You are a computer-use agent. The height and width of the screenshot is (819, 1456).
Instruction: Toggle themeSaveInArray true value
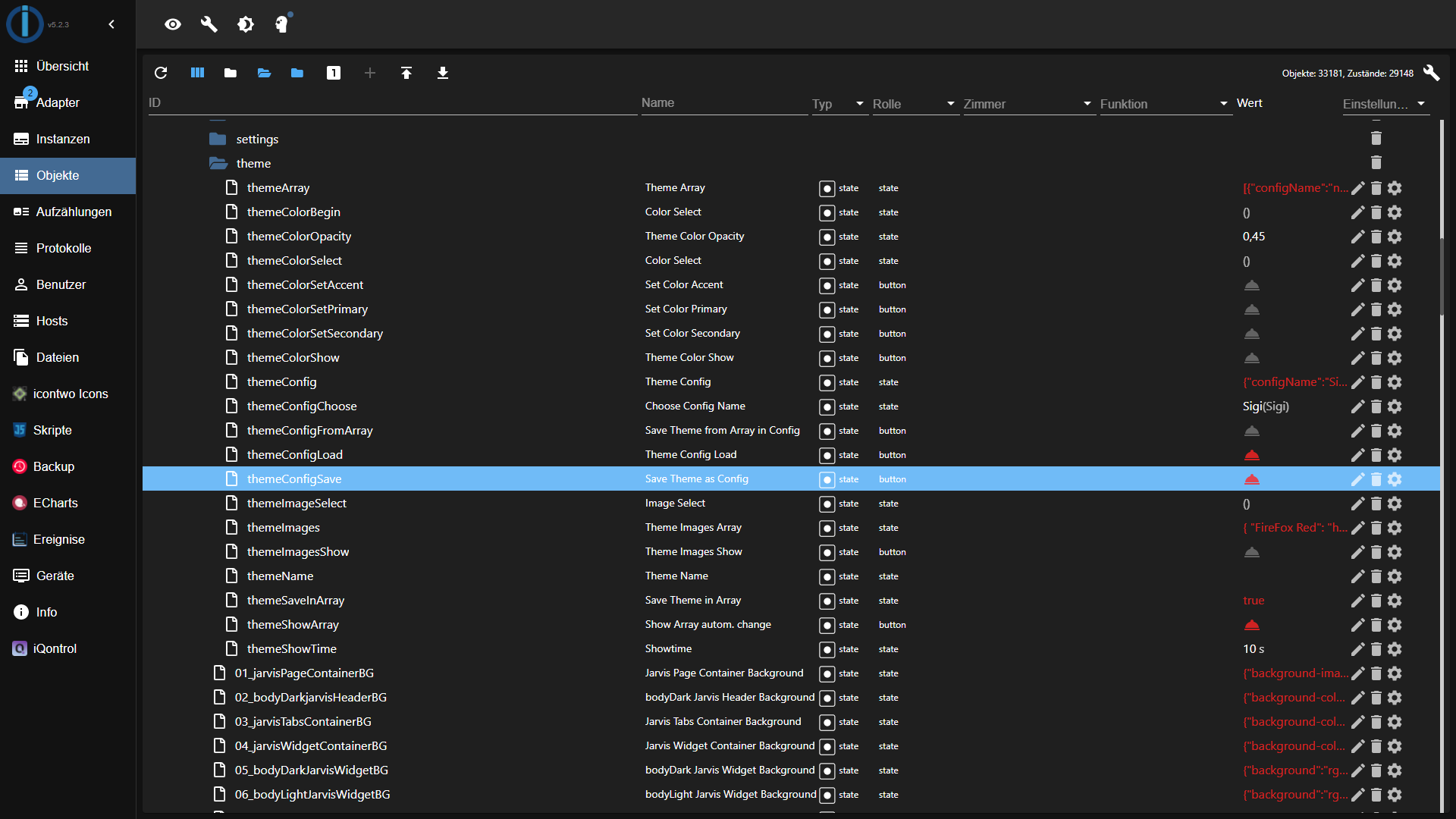1254,601
